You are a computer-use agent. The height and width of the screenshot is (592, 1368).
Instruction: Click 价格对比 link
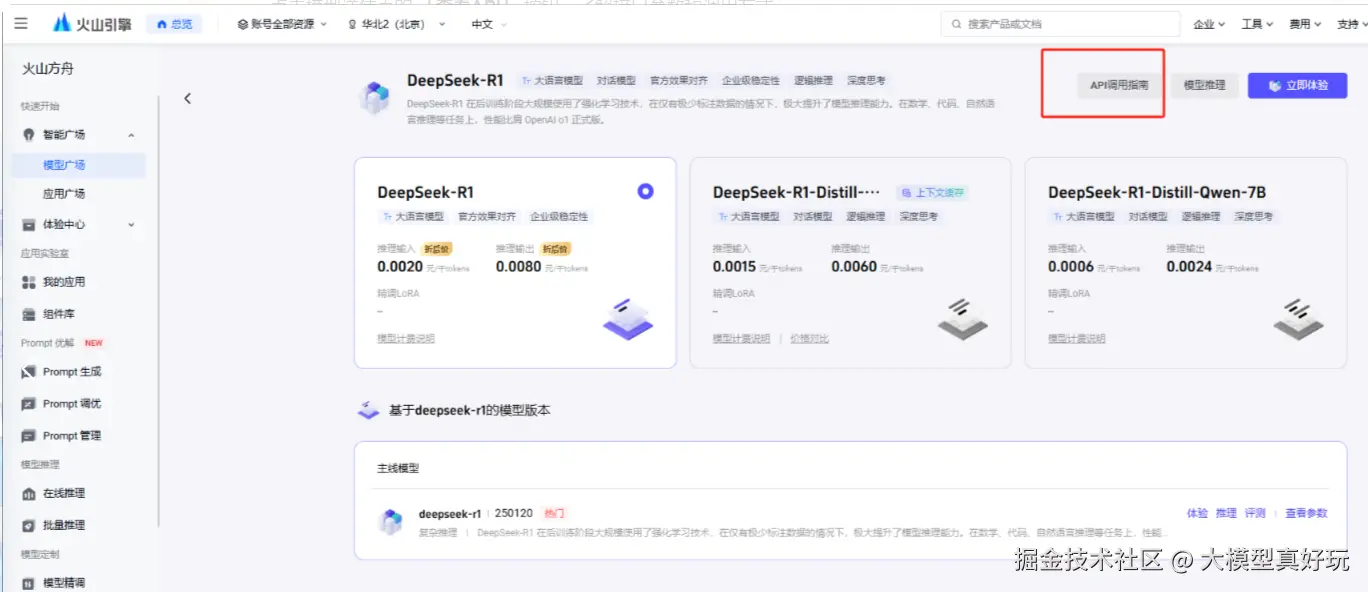810,339
